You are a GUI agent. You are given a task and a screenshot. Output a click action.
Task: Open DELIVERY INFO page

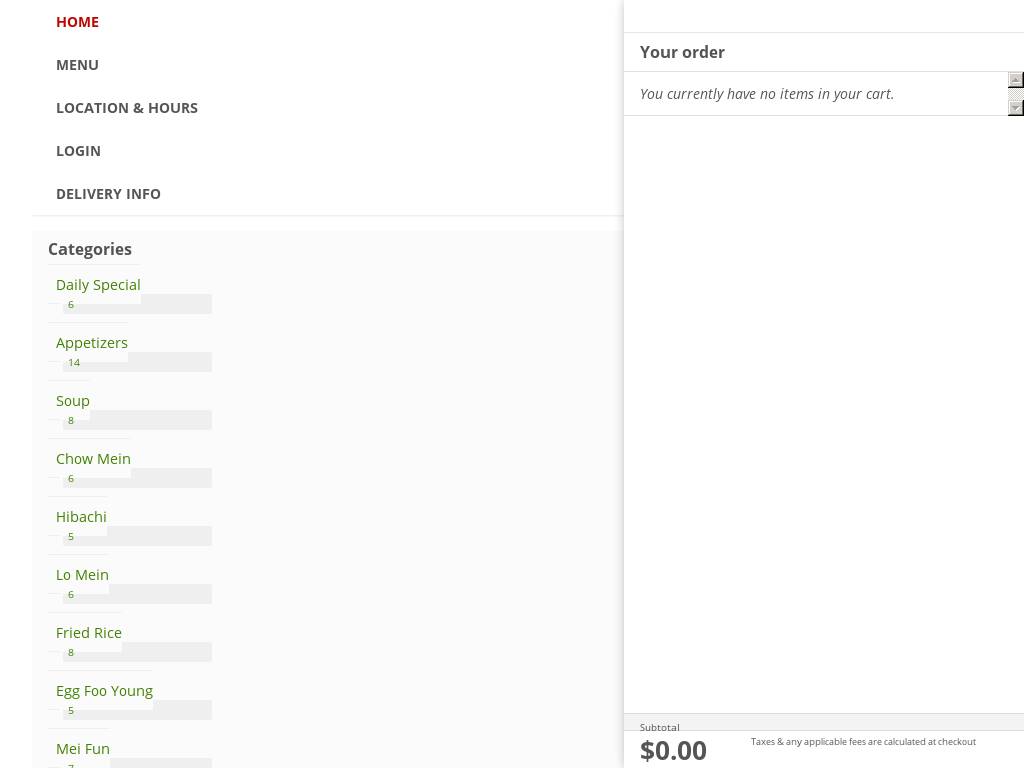point(108,194)
